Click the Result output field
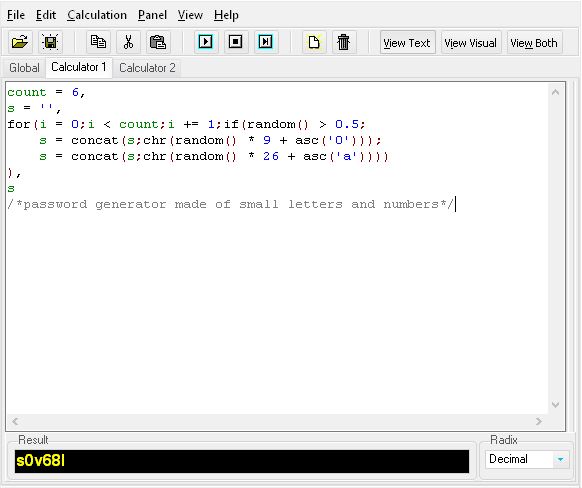The width and height of the screenshot is (582, 488). (x=242, y=461)
